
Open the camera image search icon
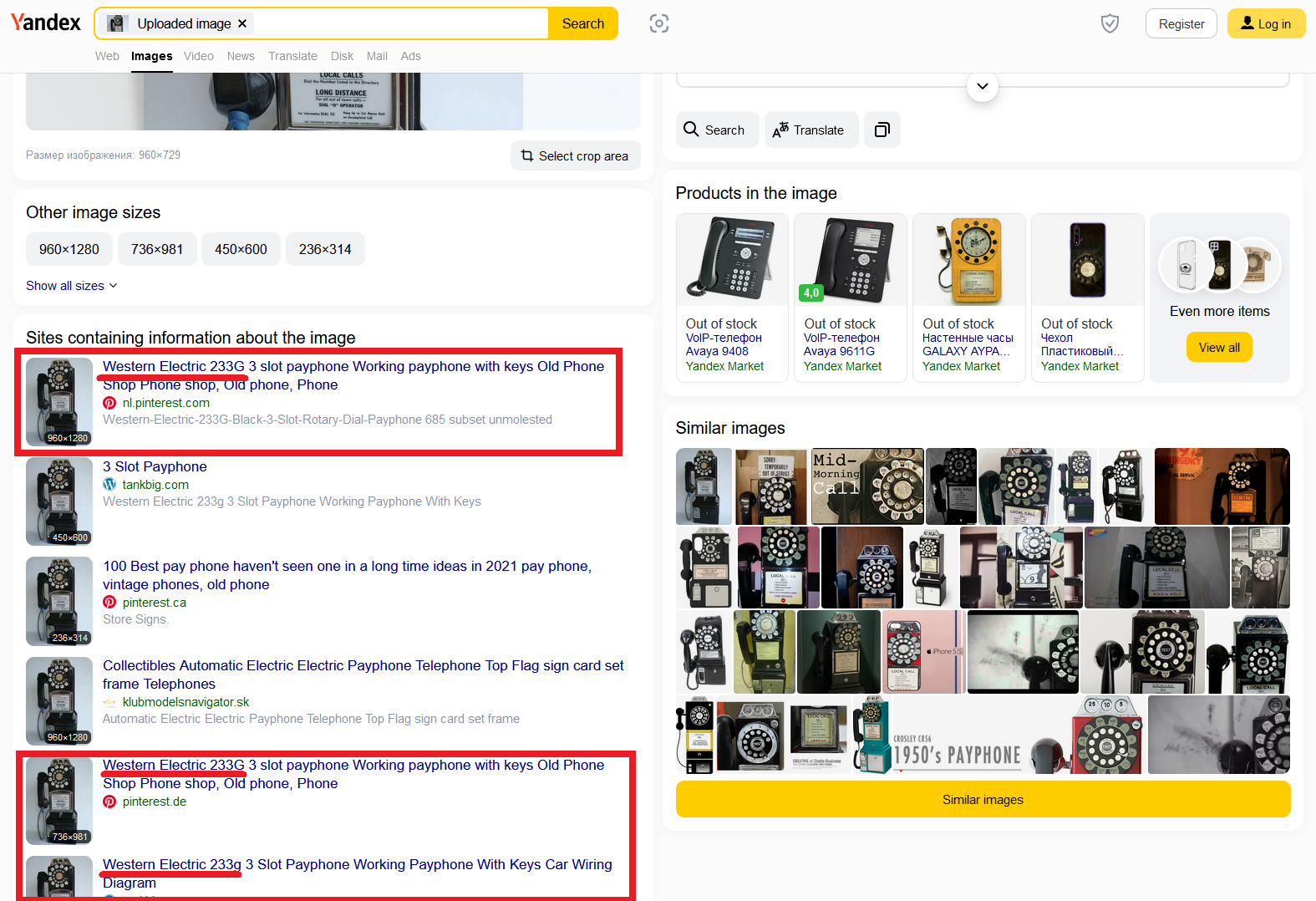[x=659, y=23]
